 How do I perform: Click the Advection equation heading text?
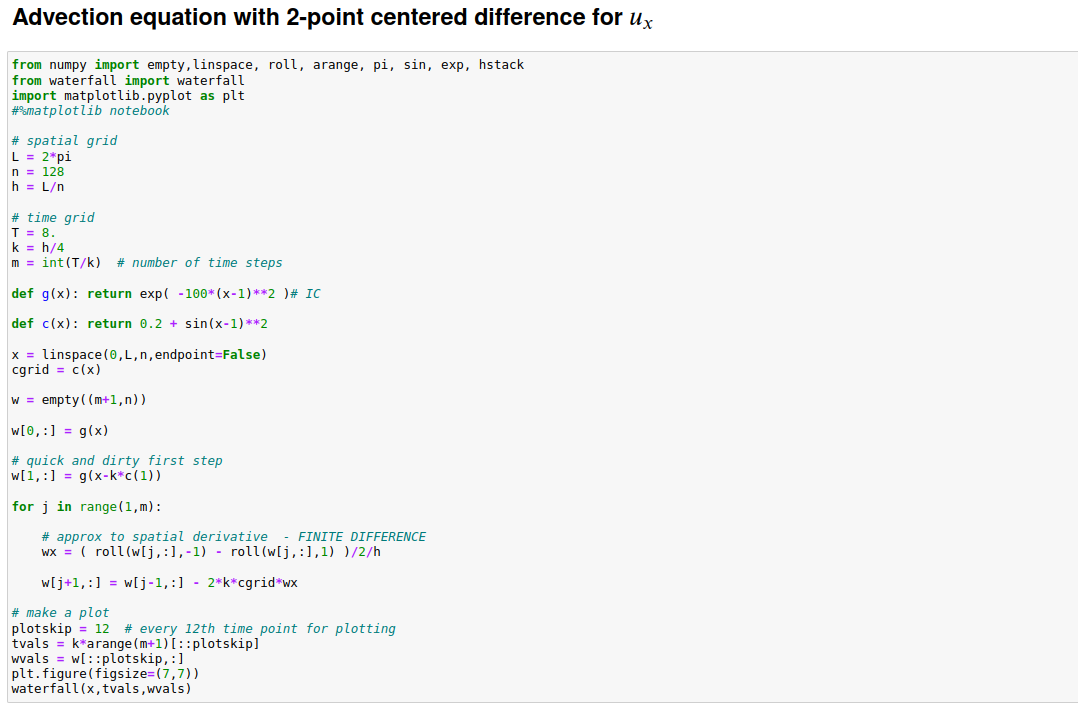332,18
